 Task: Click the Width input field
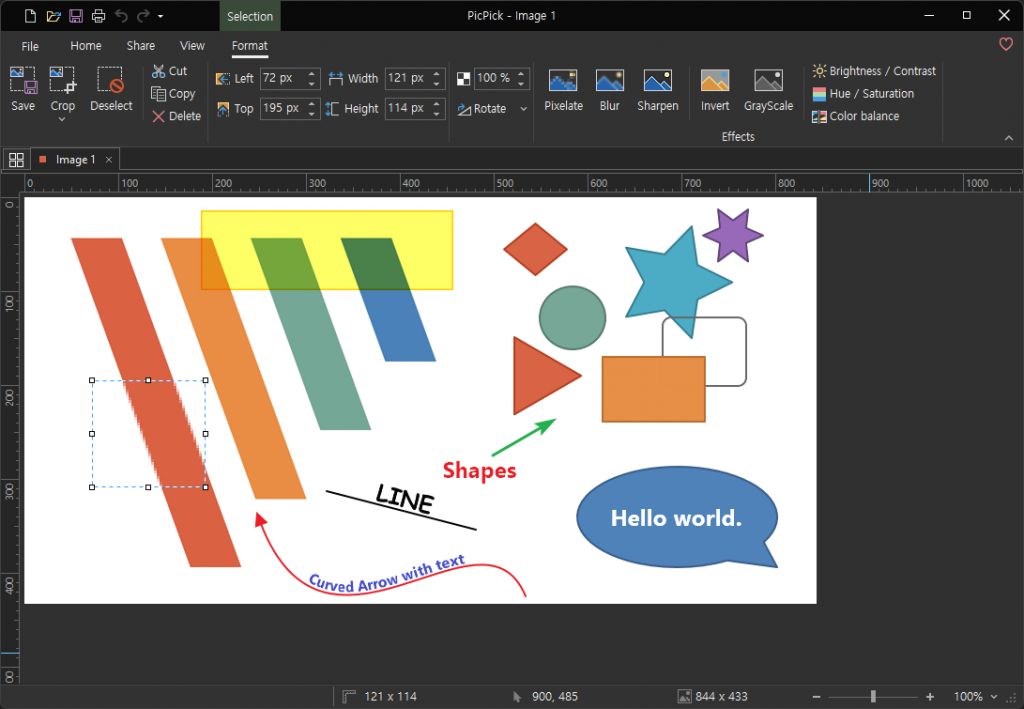click(405, 78)
